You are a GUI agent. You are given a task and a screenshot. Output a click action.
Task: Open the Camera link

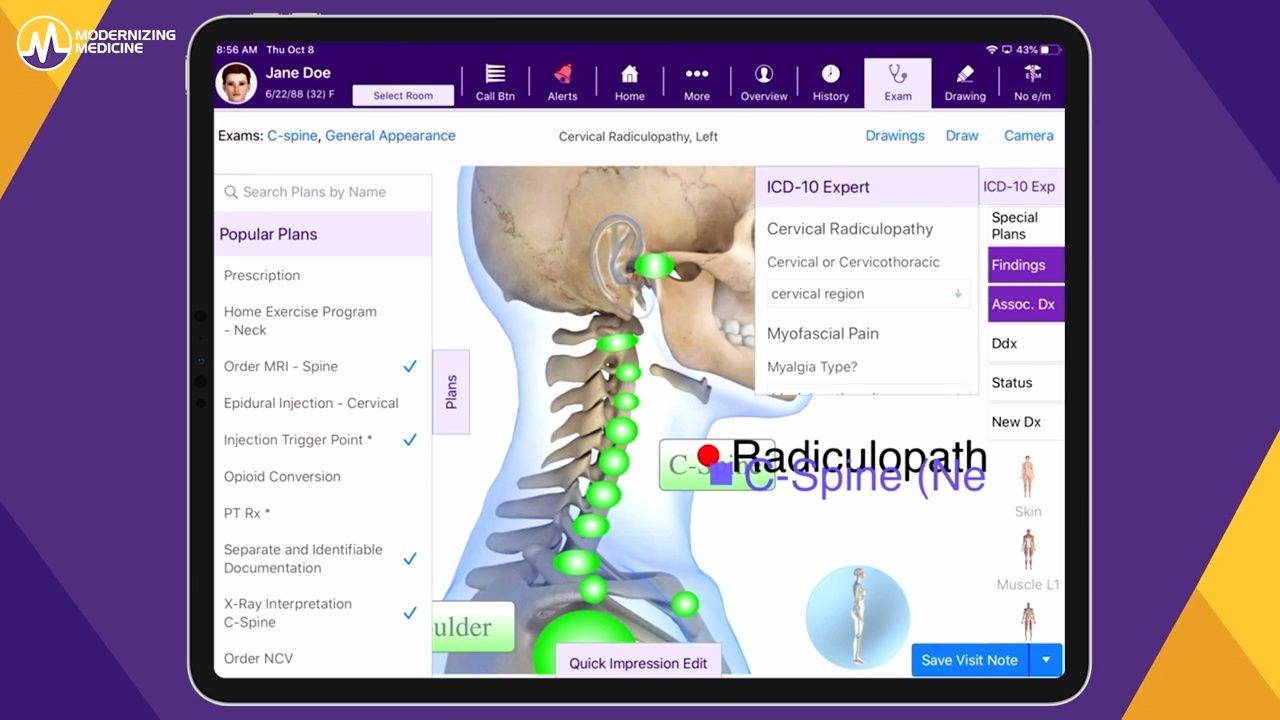pos(1029,136)
